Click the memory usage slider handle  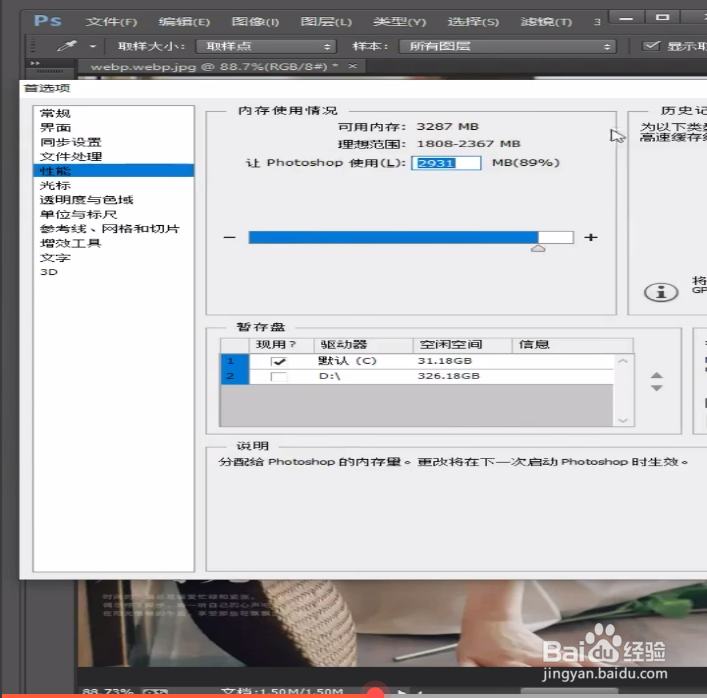[x=538, y=248]
